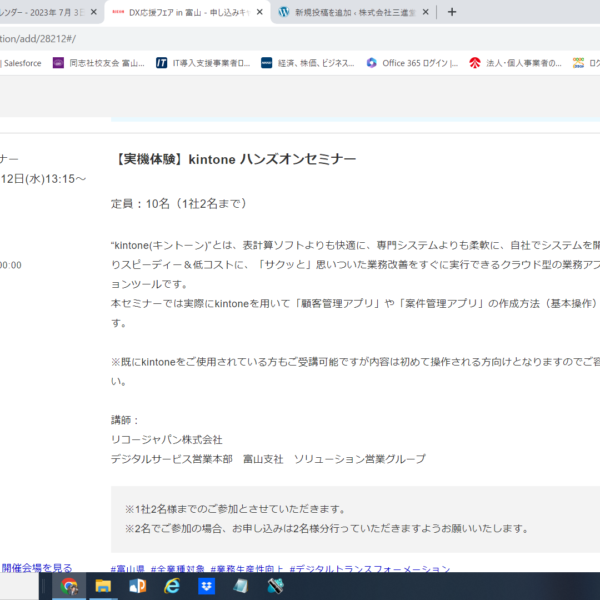
Task: Click the 【実機体験】kintone ハンズオンセミナー heading
Action: 234,159
